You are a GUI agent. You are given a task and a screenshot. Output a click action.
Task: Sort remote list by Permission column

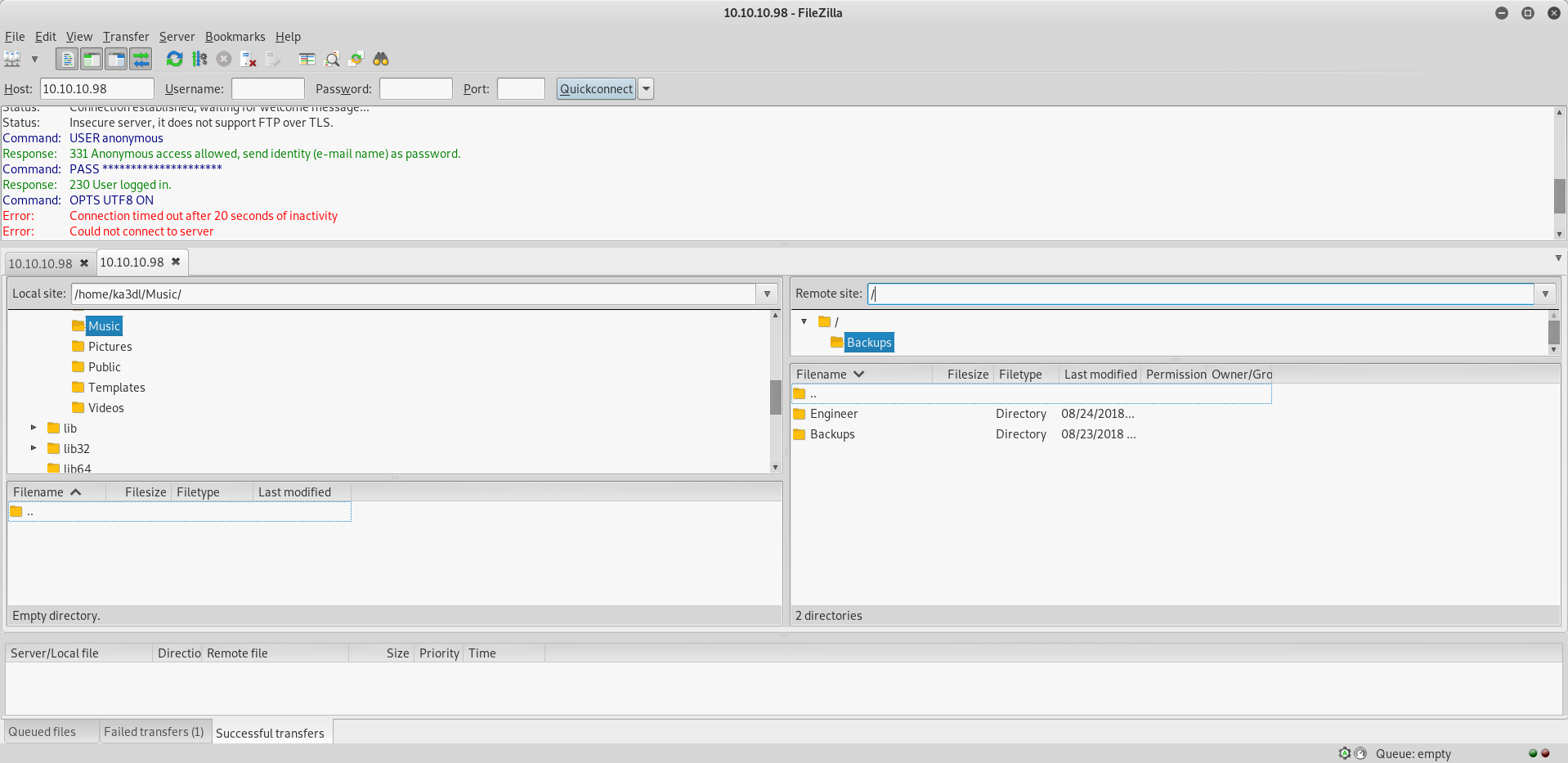click(1176, 375)
